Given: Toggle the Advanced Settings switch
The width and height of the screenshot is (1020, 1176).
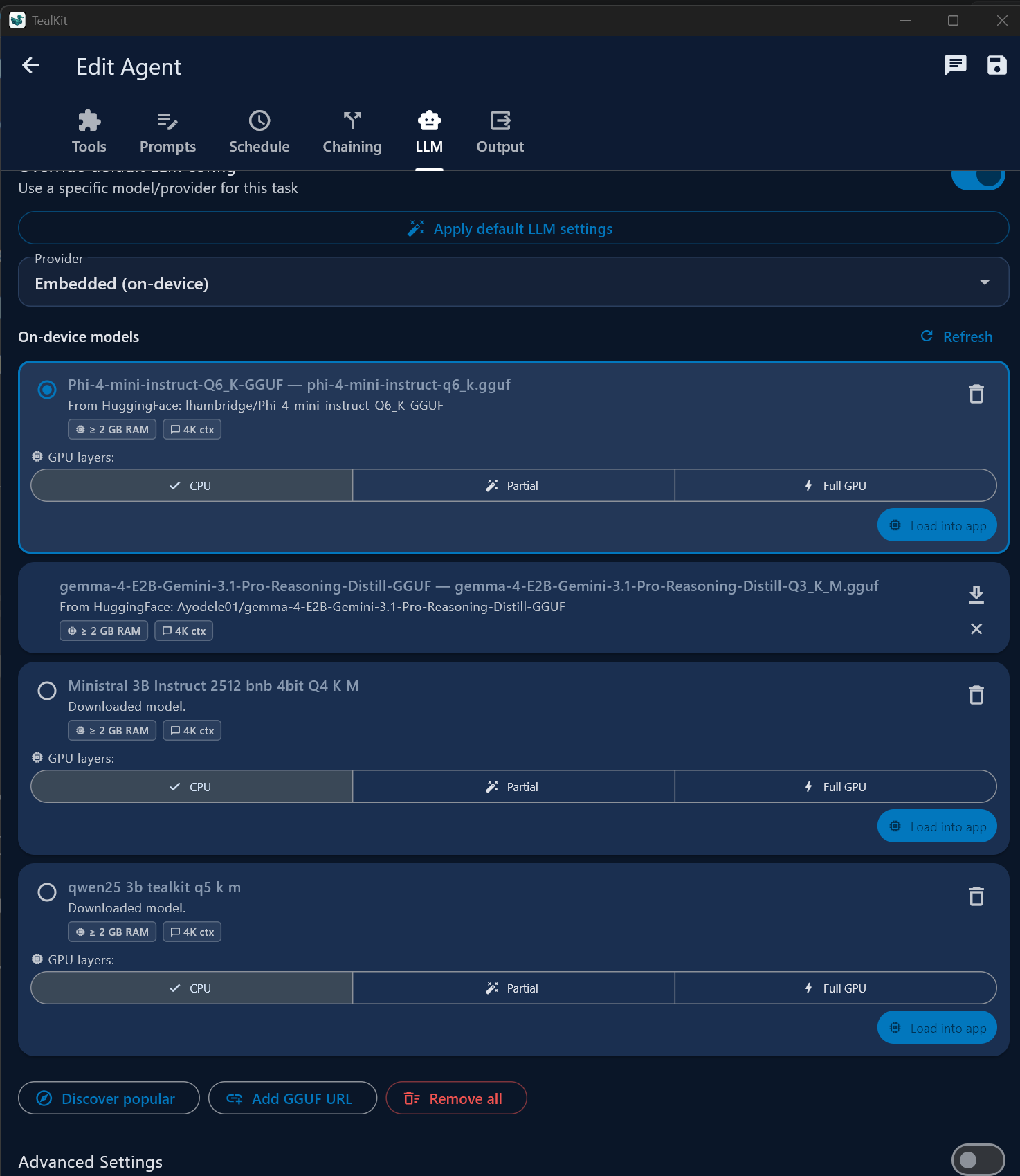Looking at the screenshot, I should coord(978,1160).
